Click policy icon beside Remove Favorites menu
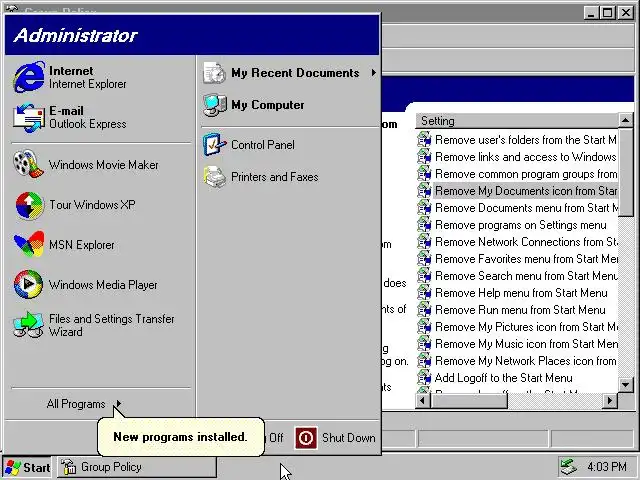Image resolution: width=640 pixels, height=480 pixels. click(424, 259)
